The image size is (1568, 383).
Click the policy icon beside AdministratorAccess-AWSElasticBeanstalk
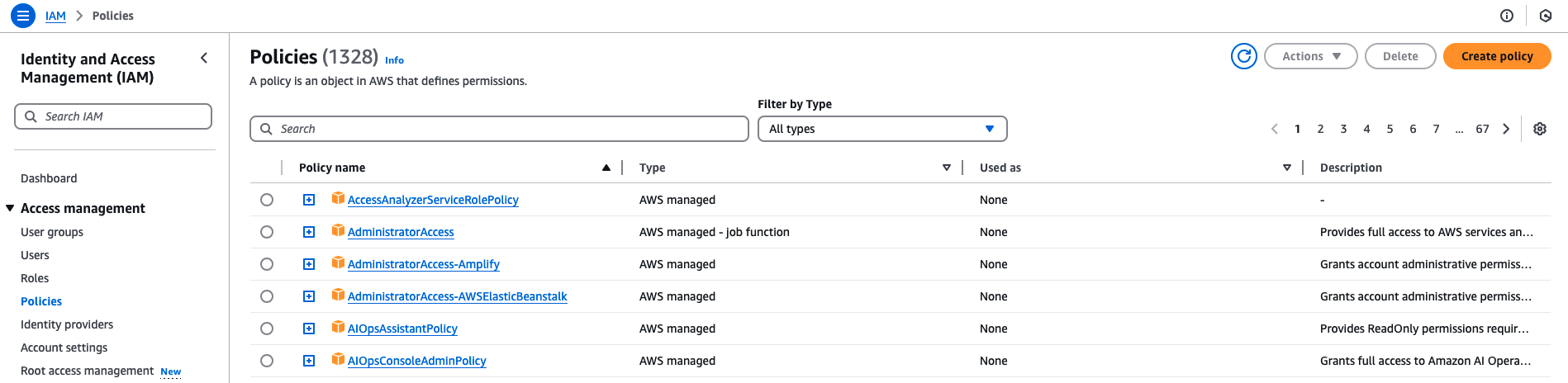pos(338,295)
